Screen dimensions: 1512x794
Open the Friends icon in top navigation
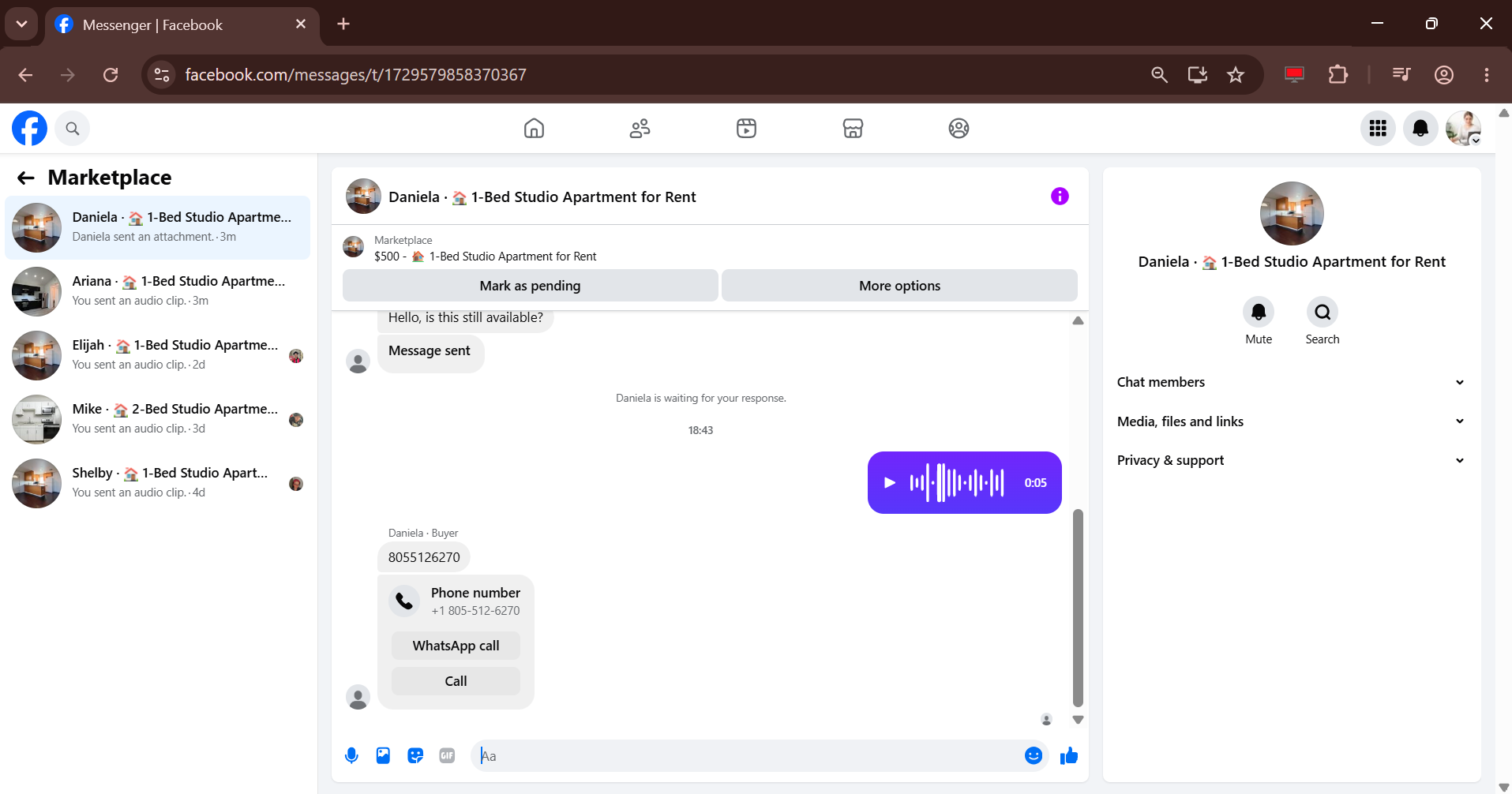pos(640,128)
